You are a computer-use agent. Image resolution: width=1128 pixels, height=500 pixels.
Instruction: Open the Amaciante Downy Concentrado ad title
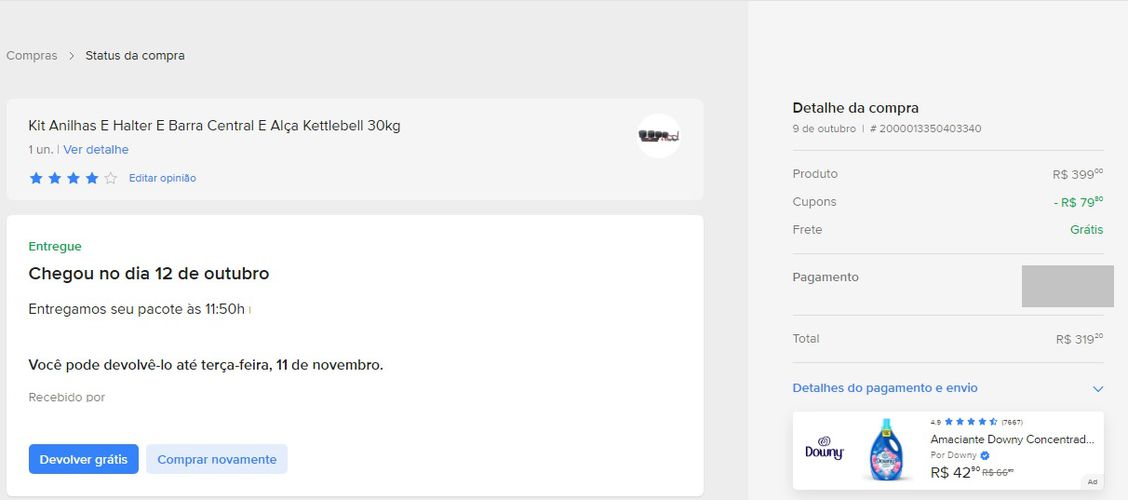[x=1012, y=439]
